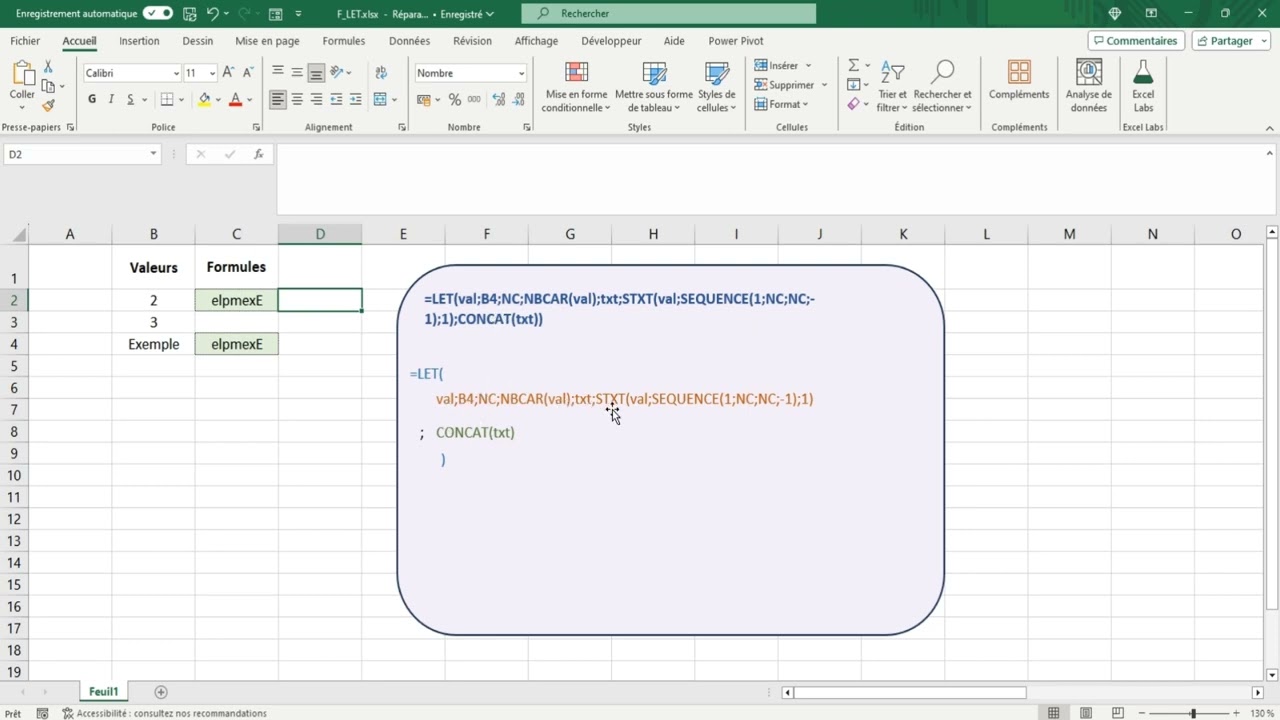Open the Fichier tab

[x=25, y=41]
